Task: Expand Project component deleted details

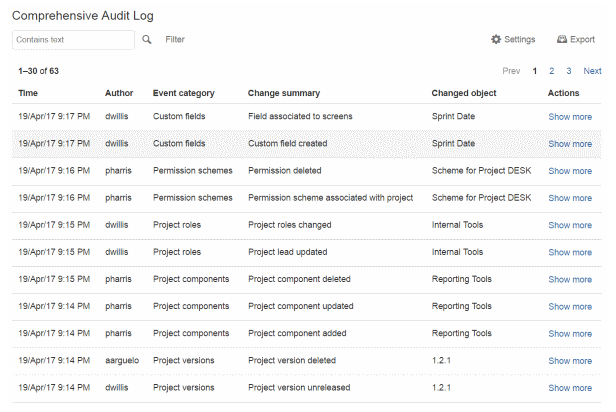Action: [570, 279]
